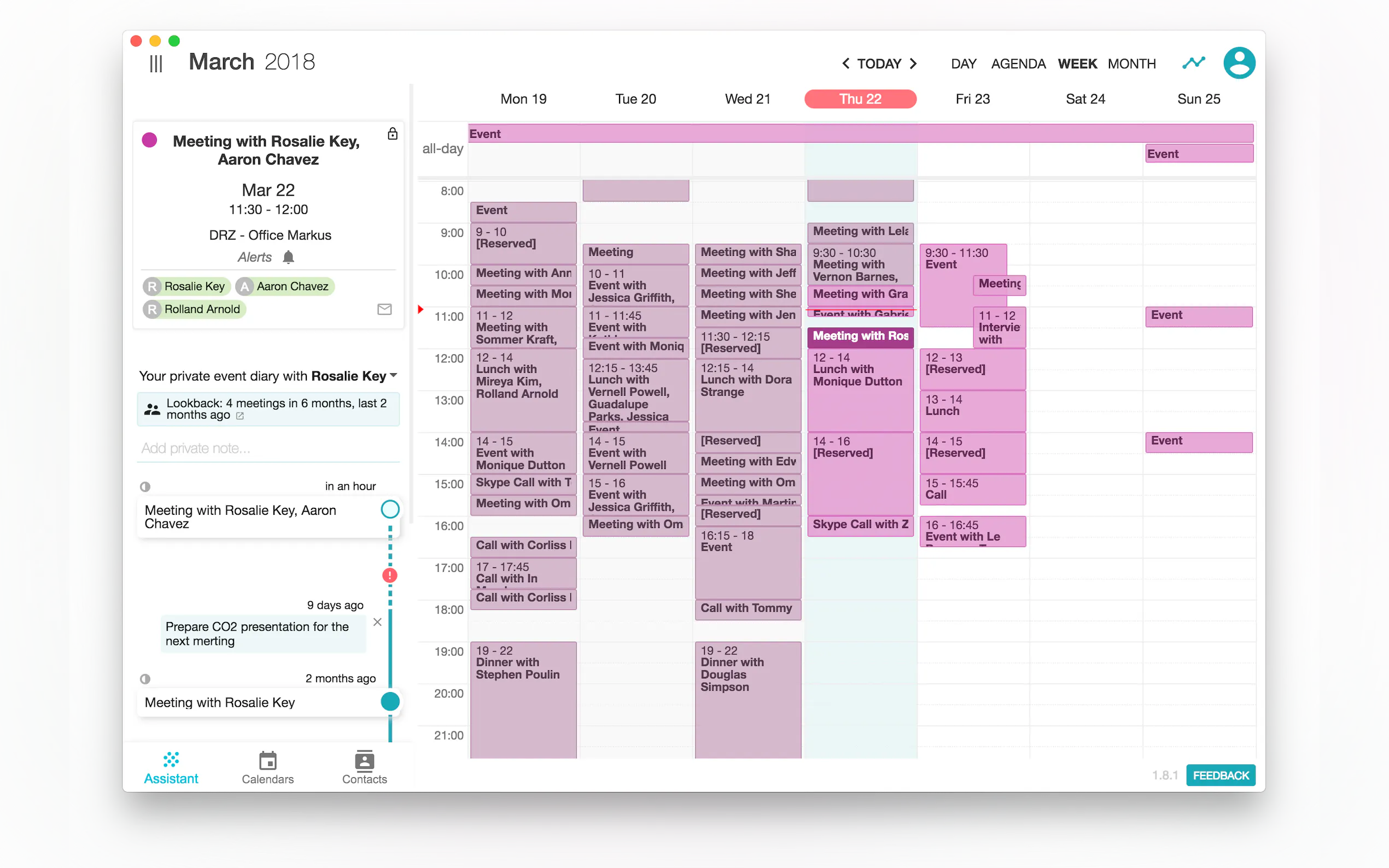
Task: Toggle the filled circle for past meeting
Action: pyautogui.click(x=390, y=701)
